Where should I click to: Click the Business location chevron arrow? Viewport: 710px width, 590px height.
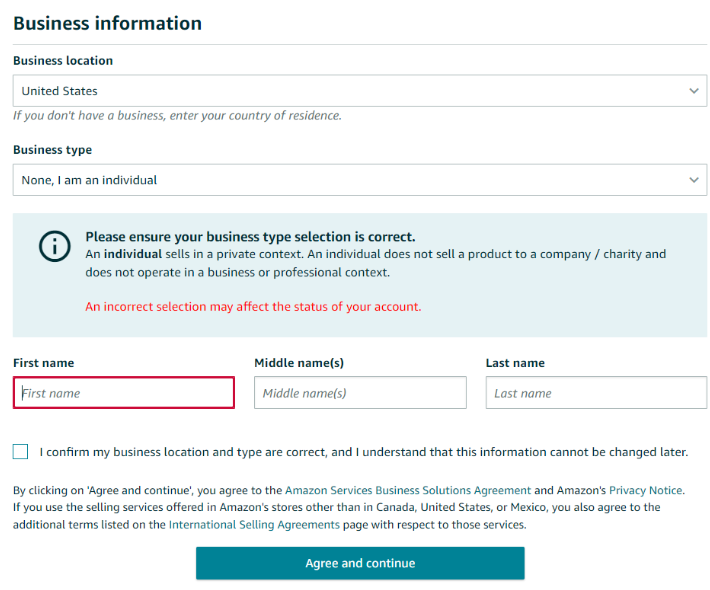coord(693,91)
